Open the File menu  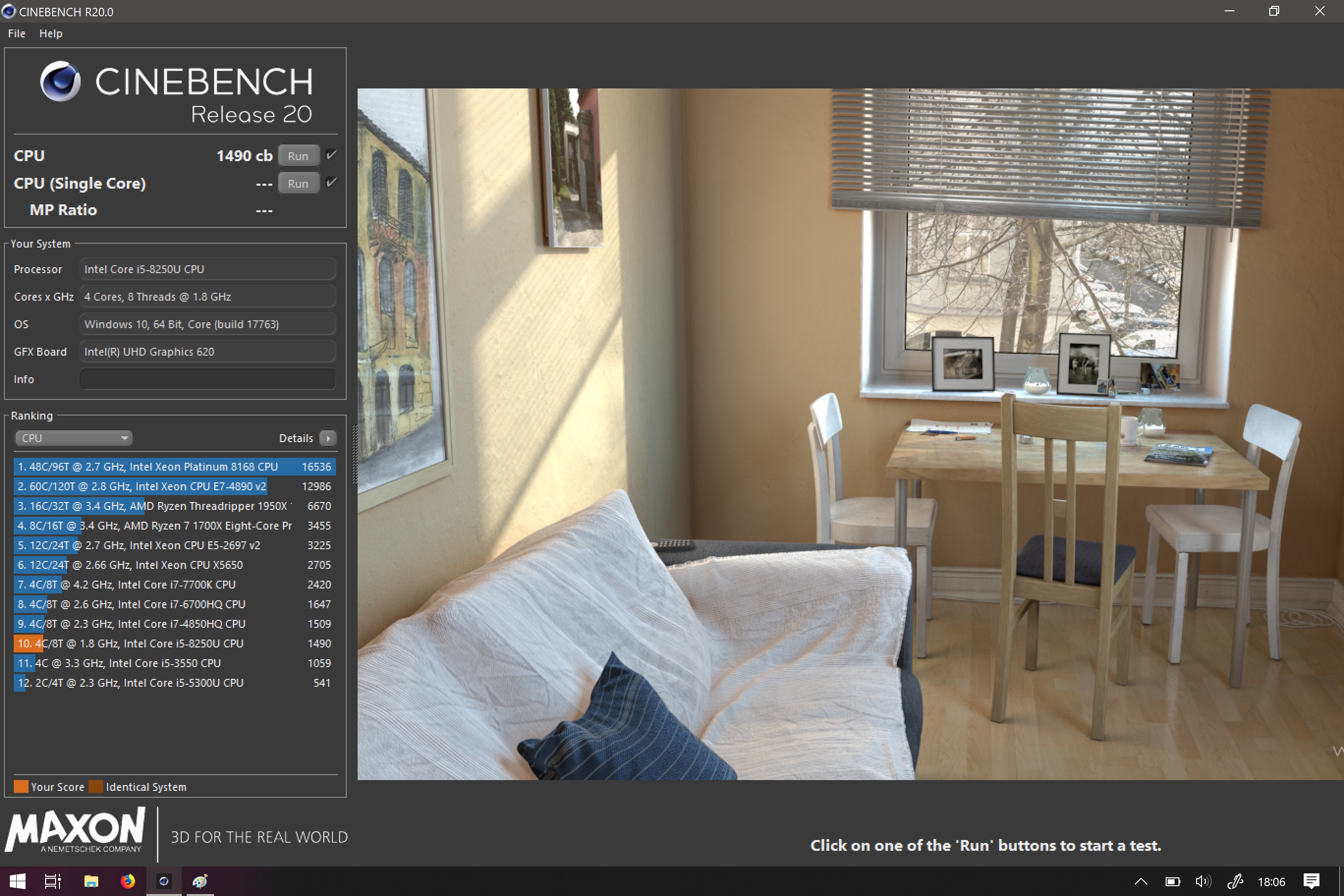tap(17, 34)
